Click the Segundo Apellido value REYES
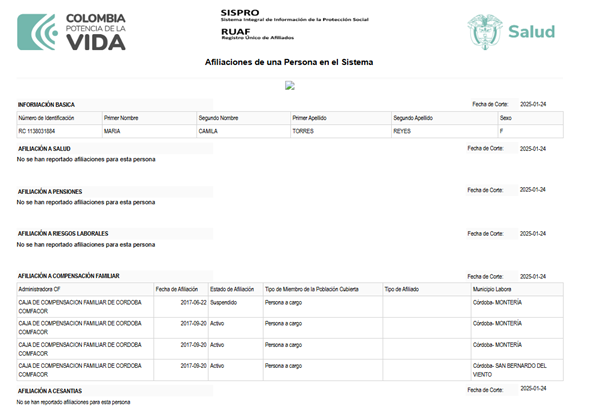 tap(402, 130)
